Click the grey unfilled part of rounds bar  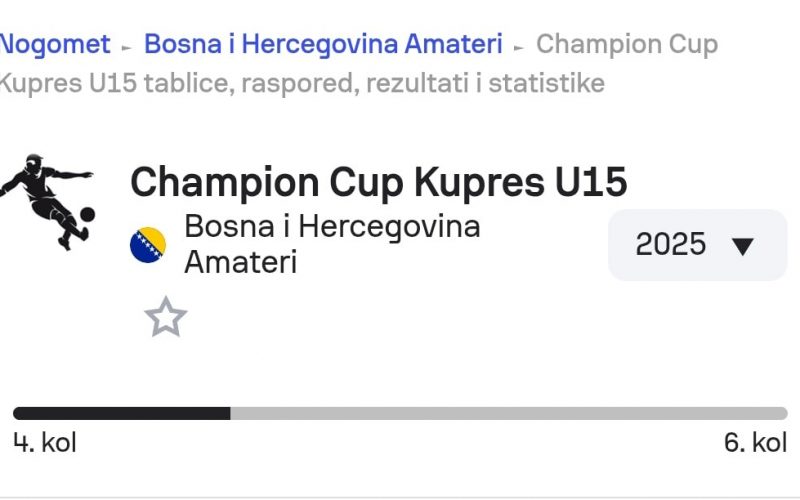pyautogui.click(x=510, y=413)
